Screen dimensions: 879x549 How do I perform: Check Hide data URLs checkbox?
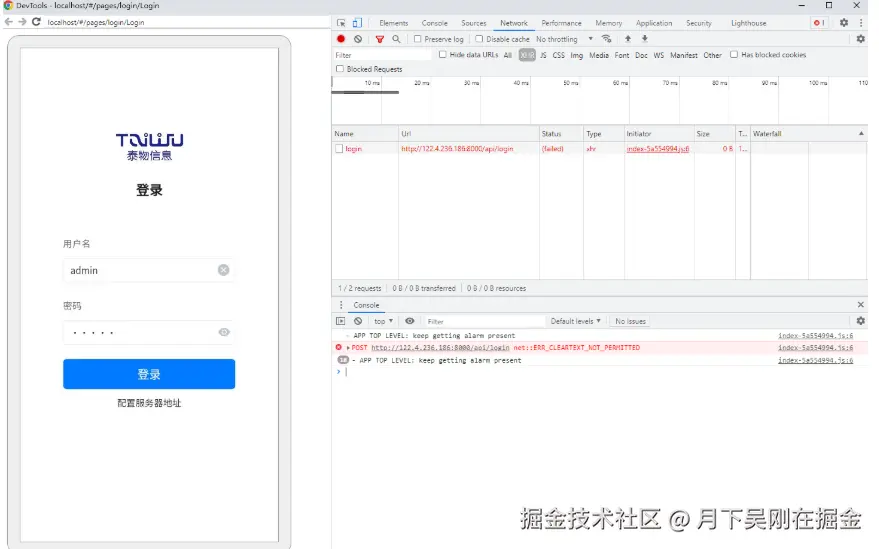tap(443, 54)
